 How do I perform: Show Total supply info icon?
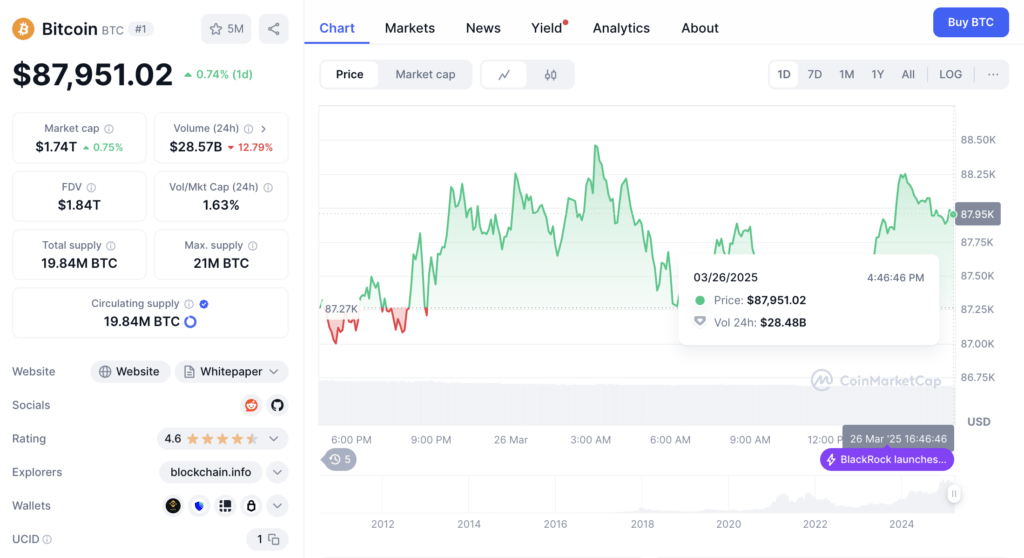(x=111, y=246)
